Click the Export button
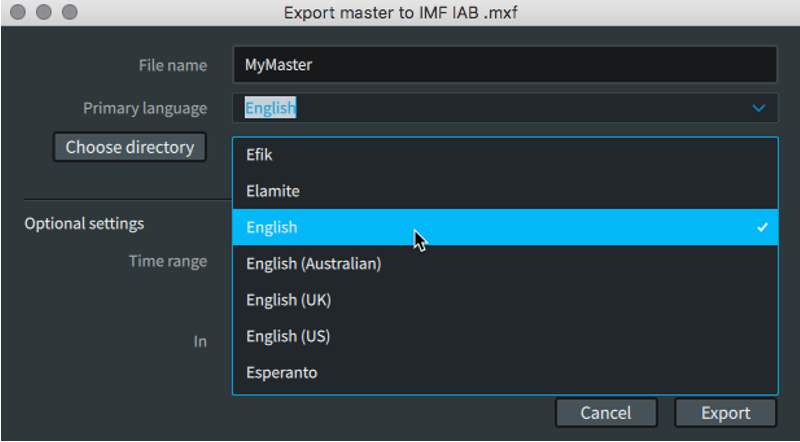This screenshot has height=442, width=800. tap(725, 412)
